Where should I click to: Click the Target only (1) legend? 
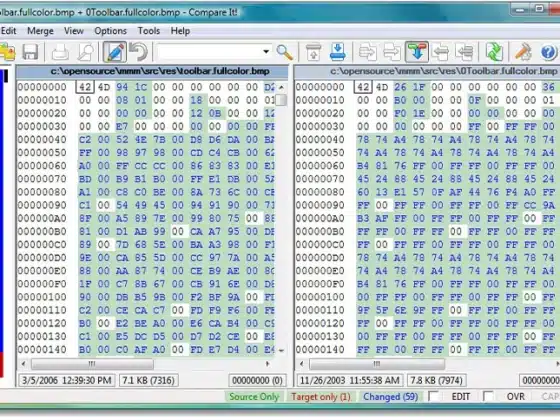click(x=320, y=397)
